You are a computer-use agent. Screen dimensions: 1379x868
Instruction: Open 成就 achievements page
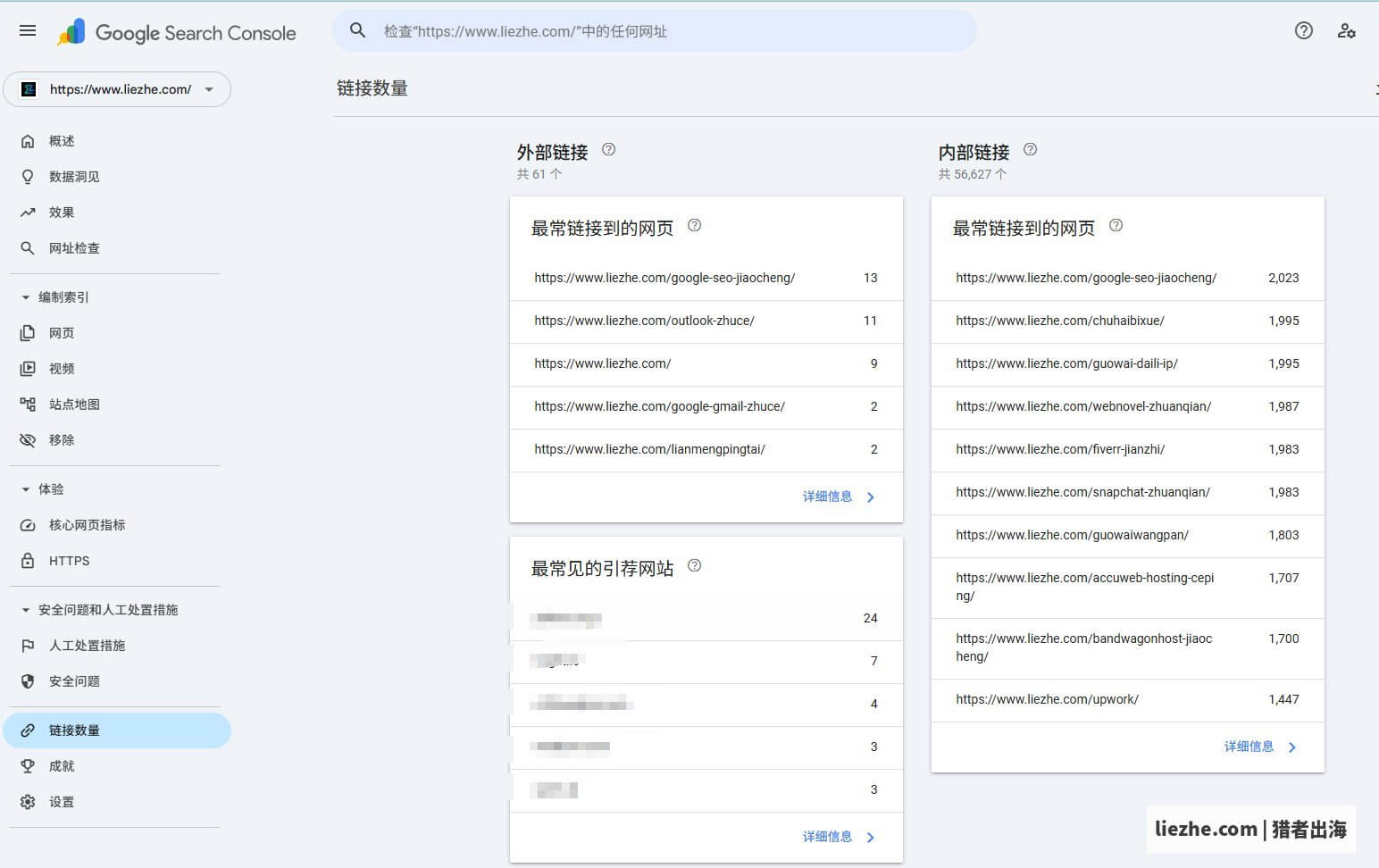click(x=117, y=766)
